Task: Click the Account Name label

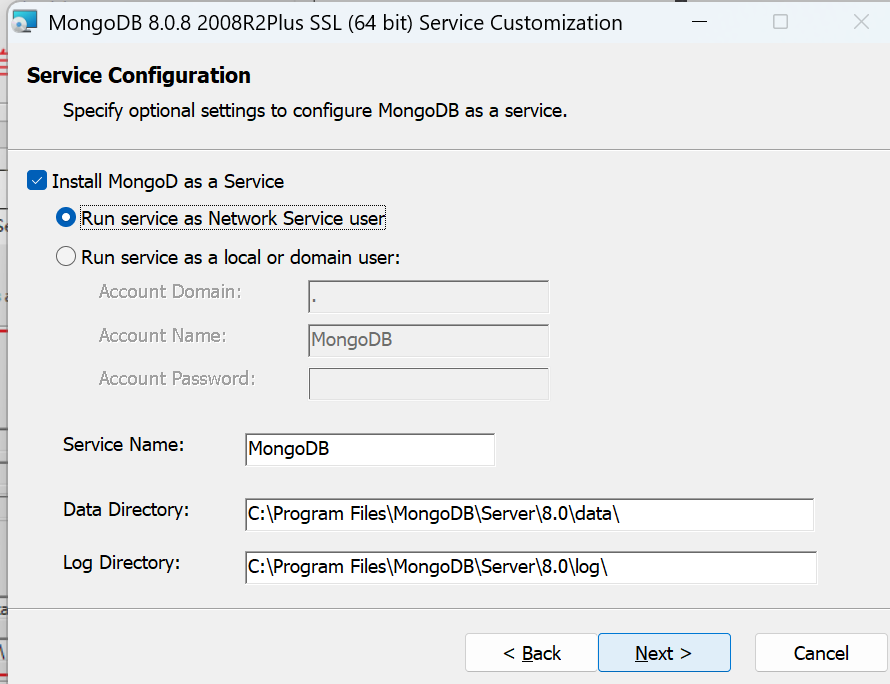Action: 162,335
